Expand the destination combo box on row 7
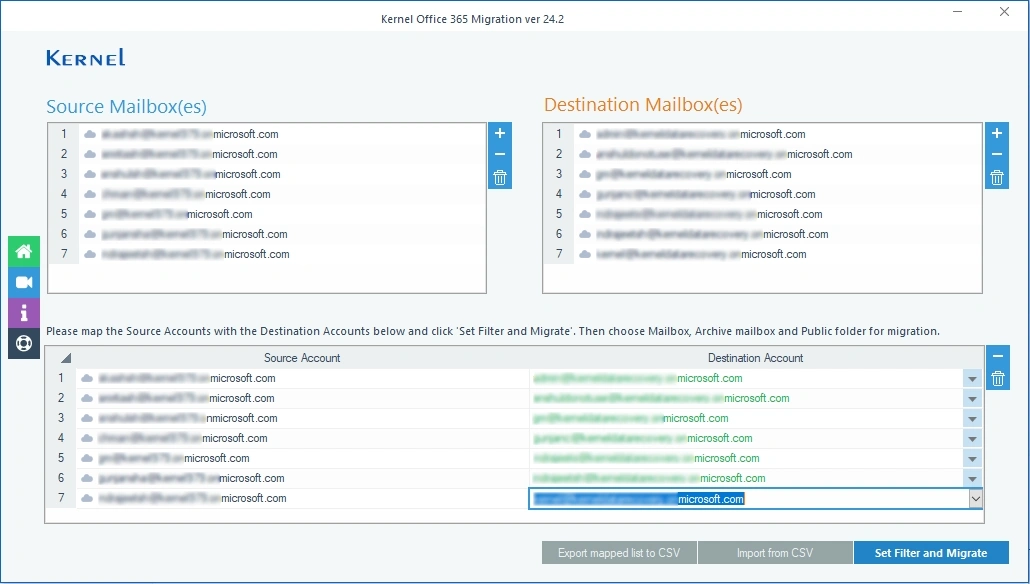The image size is (1030, 584). point(977,498)
